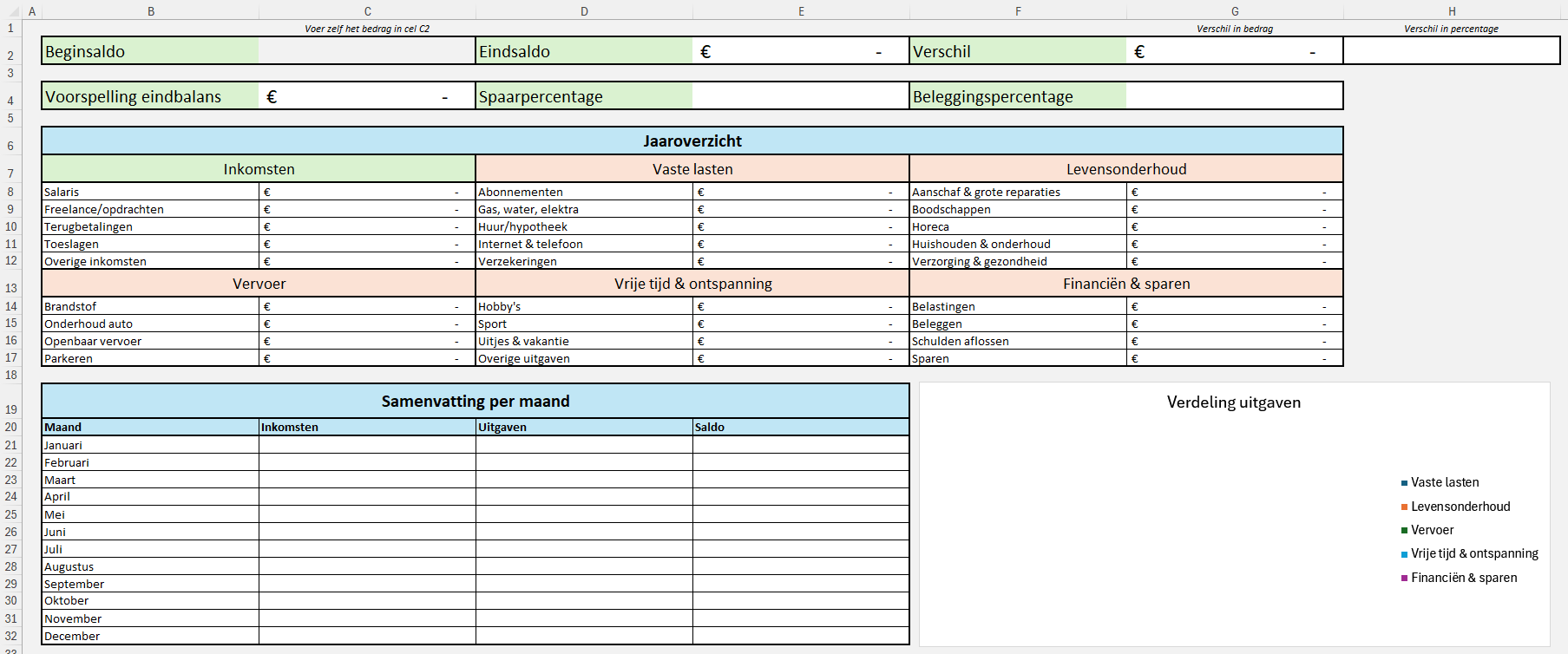The height and width of the screenshot is (654, 1568).
Task: Click the Levensonderhoud legend color marker
Action: coord(1404,507)
